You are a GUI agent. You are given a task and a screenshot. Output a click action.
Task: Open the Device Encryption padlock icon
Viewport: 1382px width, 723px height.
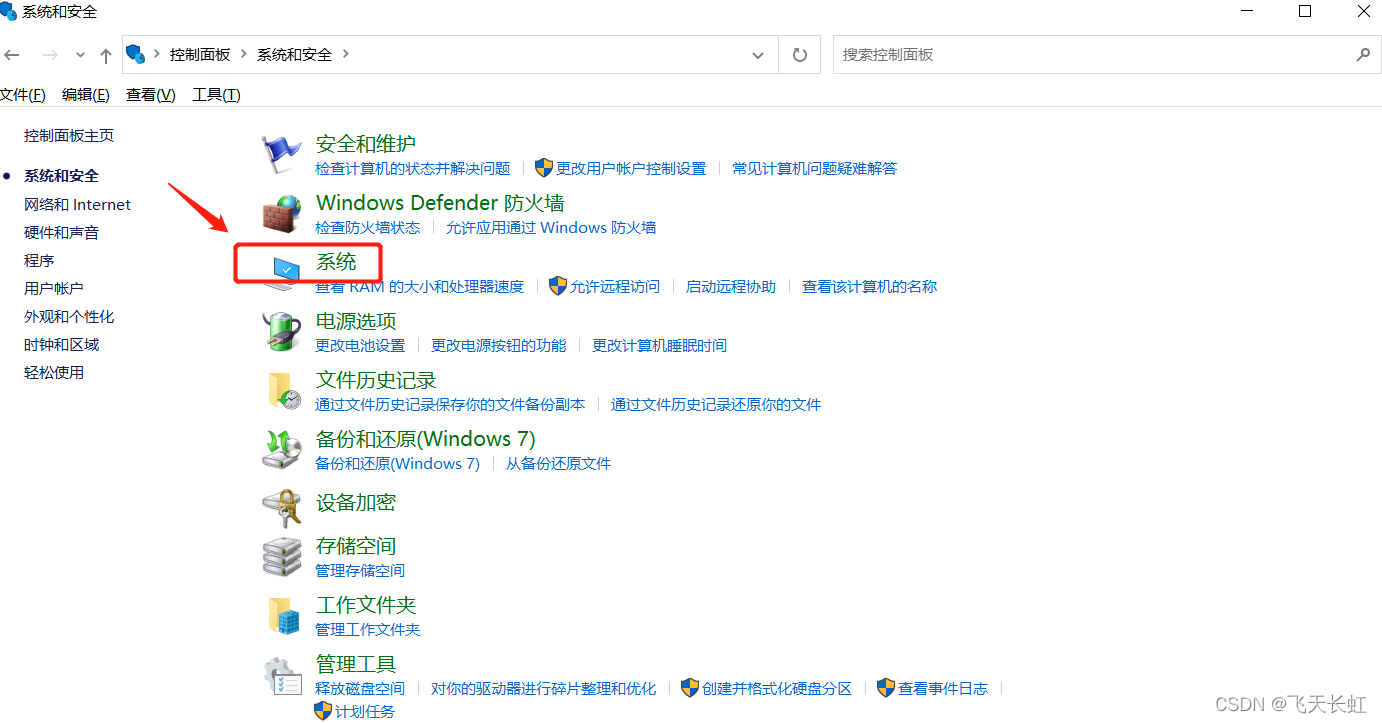tap(281, 508)
